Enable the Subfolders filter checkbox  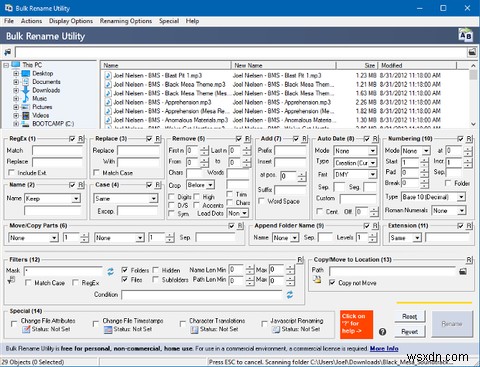155,279
